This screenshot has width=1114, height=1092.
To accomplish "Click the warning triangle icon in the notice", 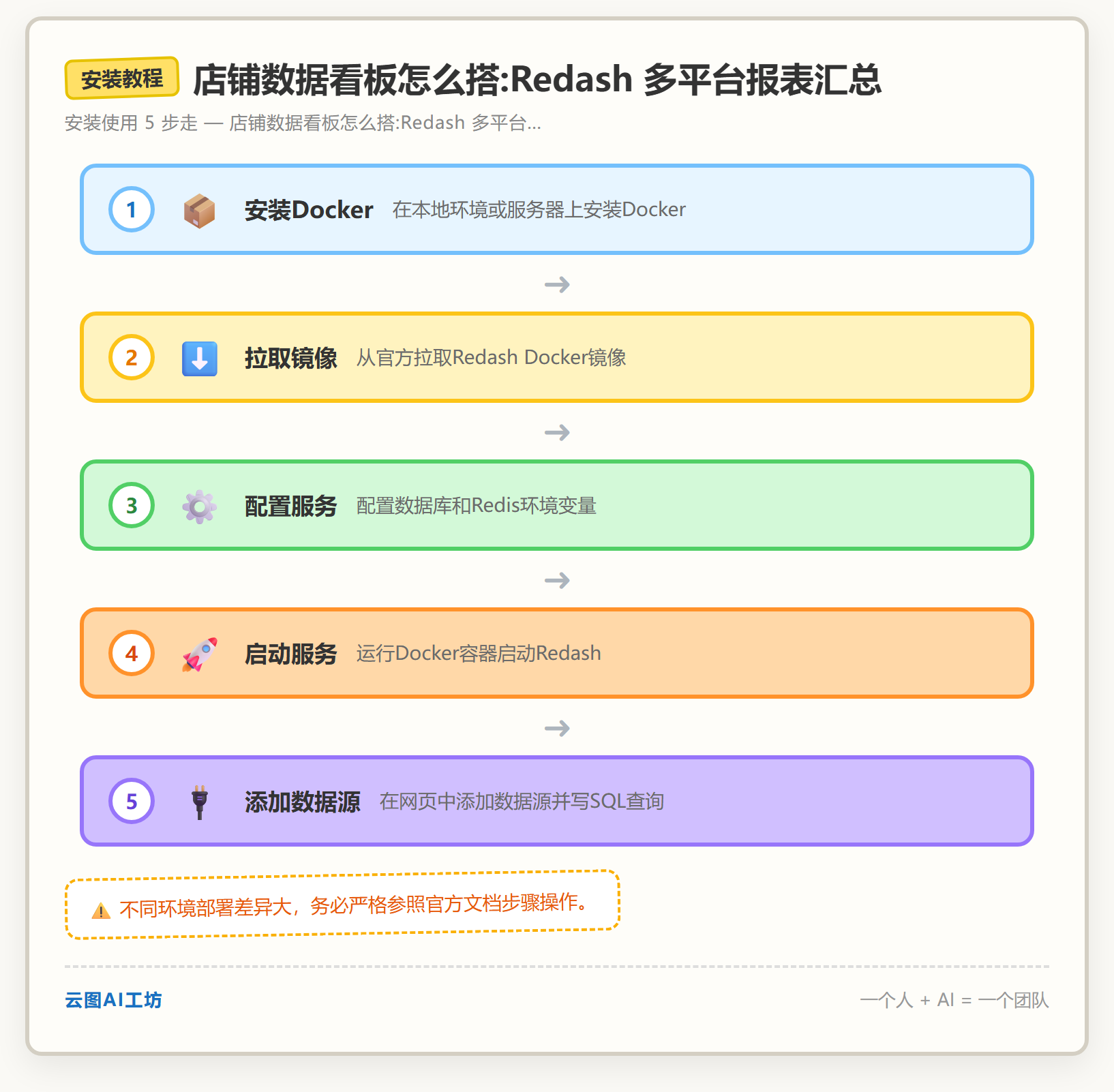I will (101, 911).
